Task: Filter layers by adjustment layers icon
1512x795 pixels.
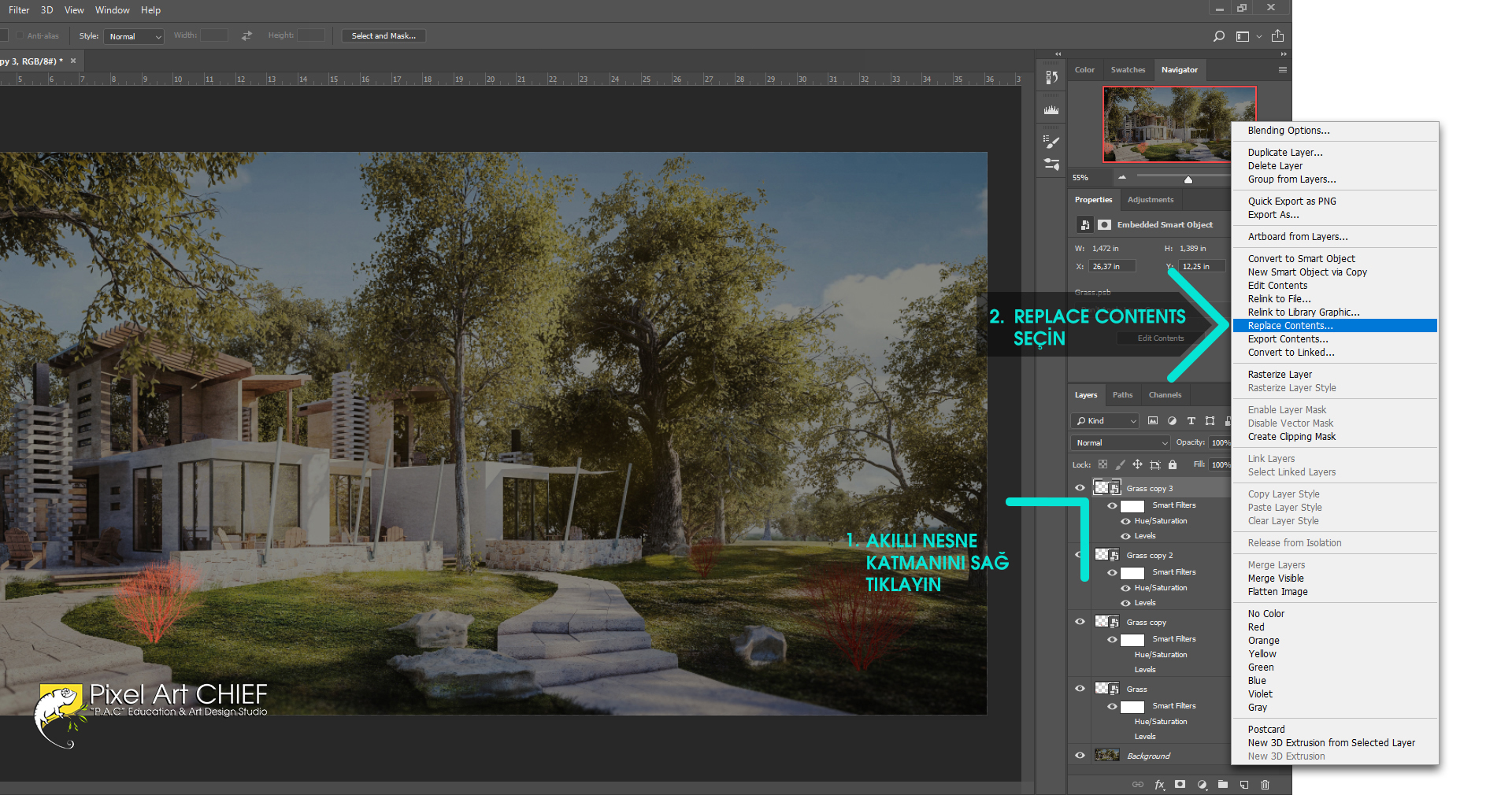Action: pyautogui.click(x=1172, y=421)
